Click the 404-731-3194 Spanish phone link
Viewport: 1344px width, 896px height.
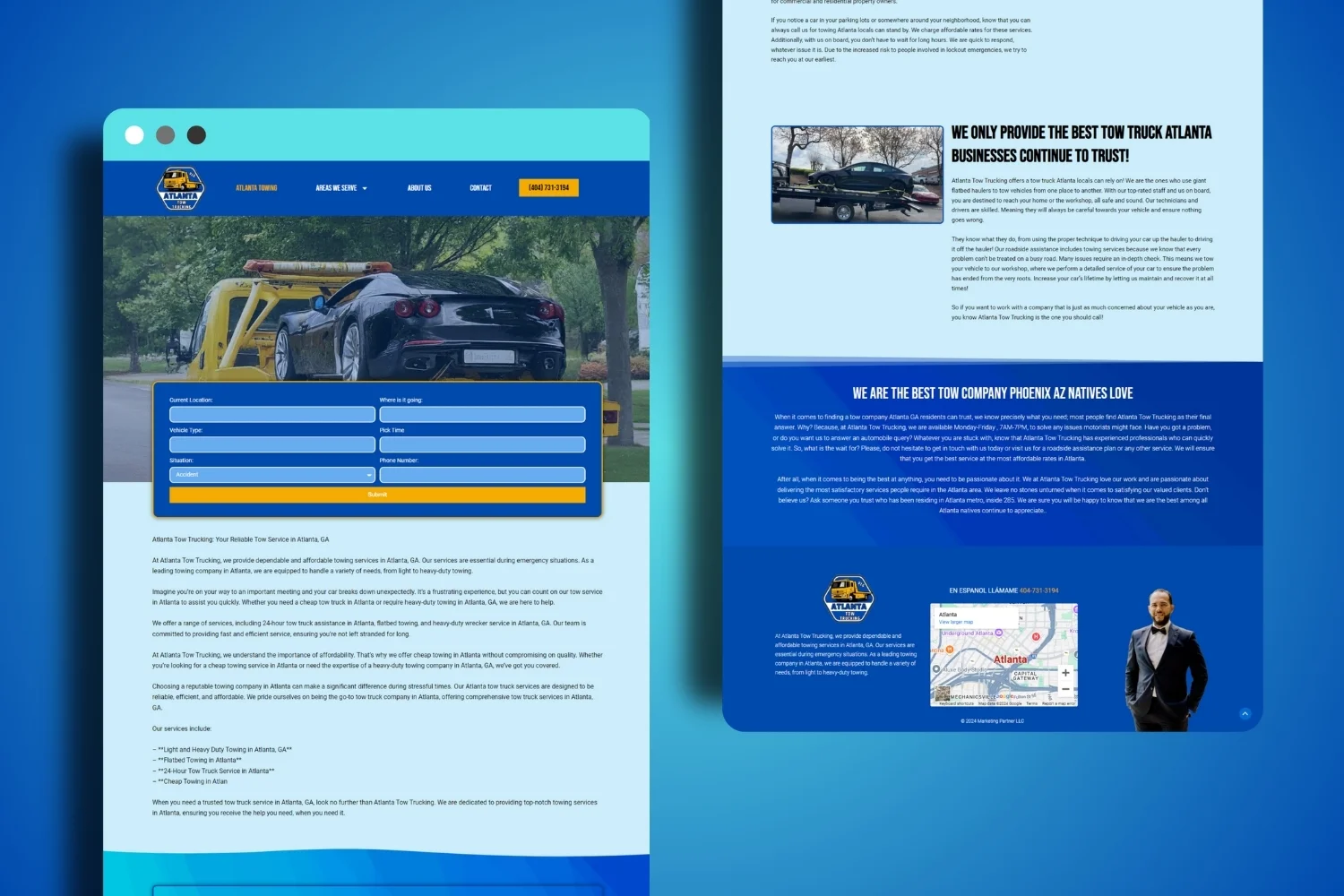pos(1039,590)
